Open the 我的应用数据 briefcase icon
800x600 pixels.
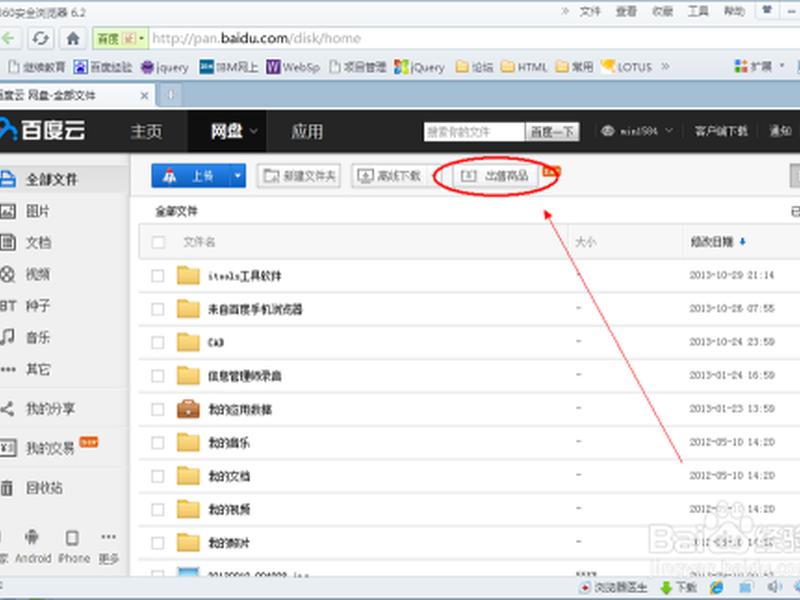[188, 409]
